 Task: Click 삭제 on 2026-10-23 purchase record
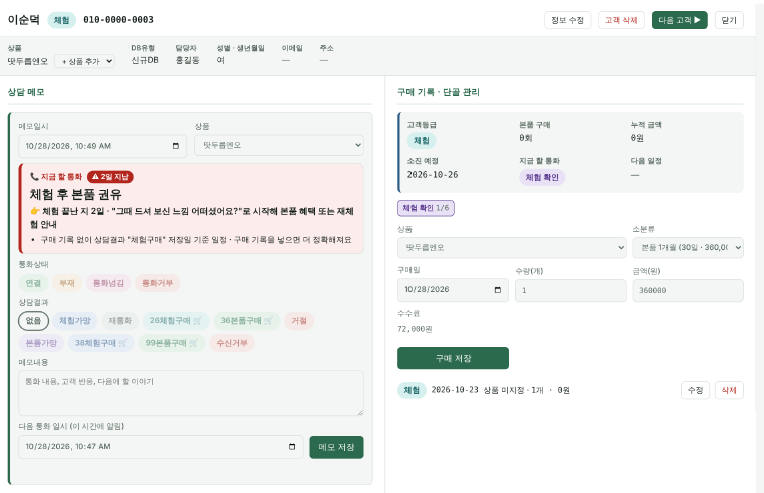pos(729,390)
